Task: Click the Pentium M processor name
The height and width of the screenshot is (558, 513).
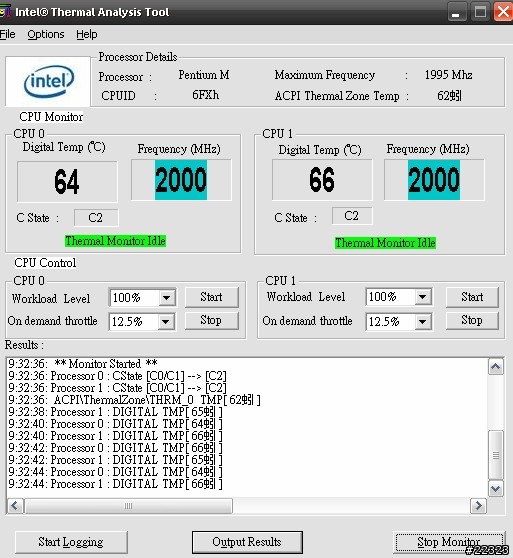Action: (204, 75)
